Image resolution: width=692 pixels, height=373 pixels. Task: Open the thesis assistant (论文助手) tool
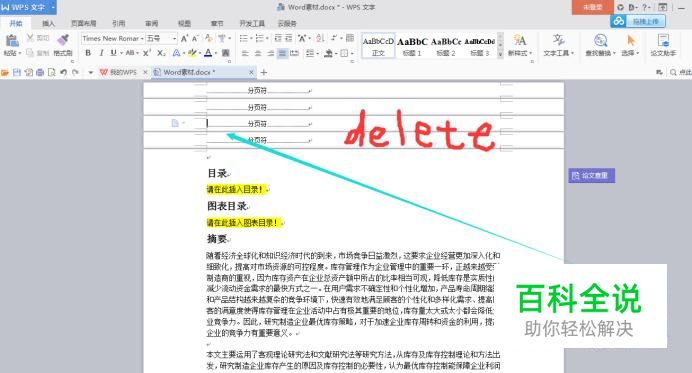663,45
